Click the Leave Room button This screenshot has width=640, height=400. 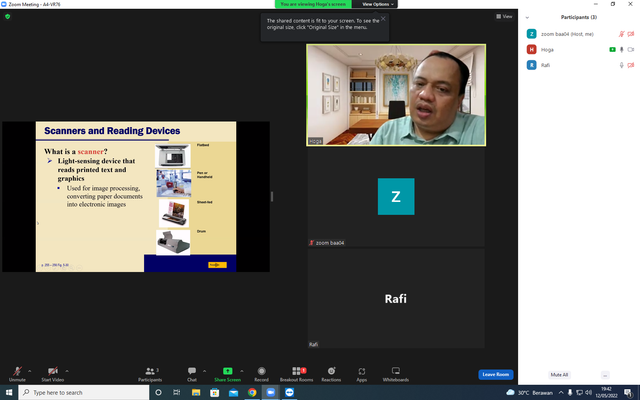point(496,374)
